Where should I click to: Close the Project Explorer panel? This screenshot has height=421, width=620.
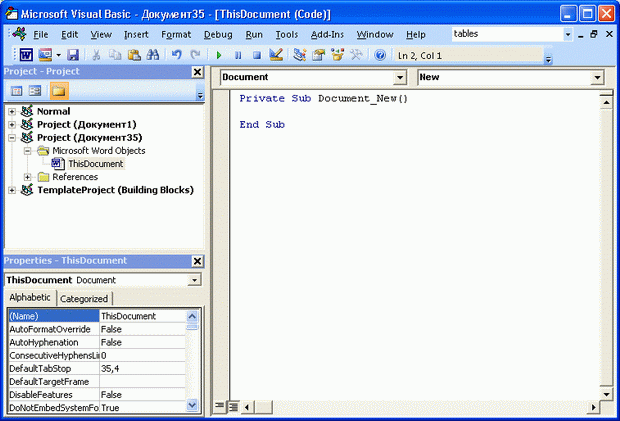pos(197,72)
